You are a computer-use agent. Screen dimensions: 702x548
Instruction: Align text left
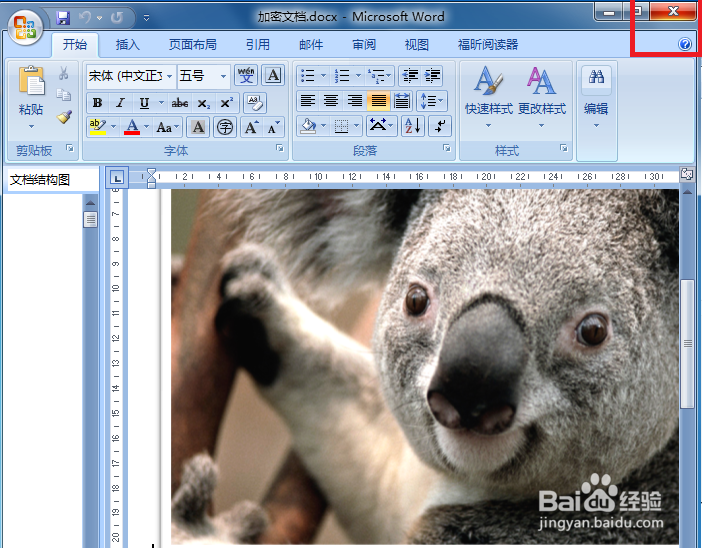click(308, 101)
